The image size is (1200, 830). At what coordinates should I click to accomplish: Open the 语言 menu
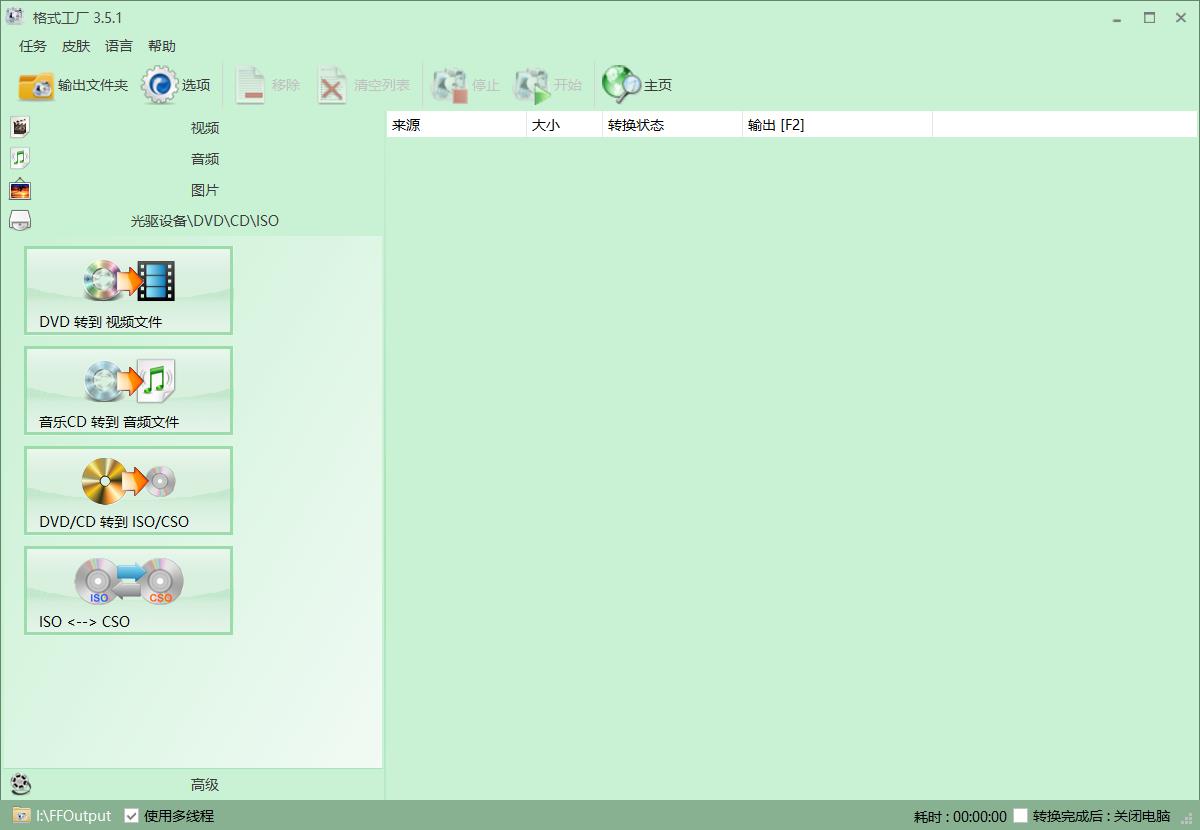coord(119,46)
